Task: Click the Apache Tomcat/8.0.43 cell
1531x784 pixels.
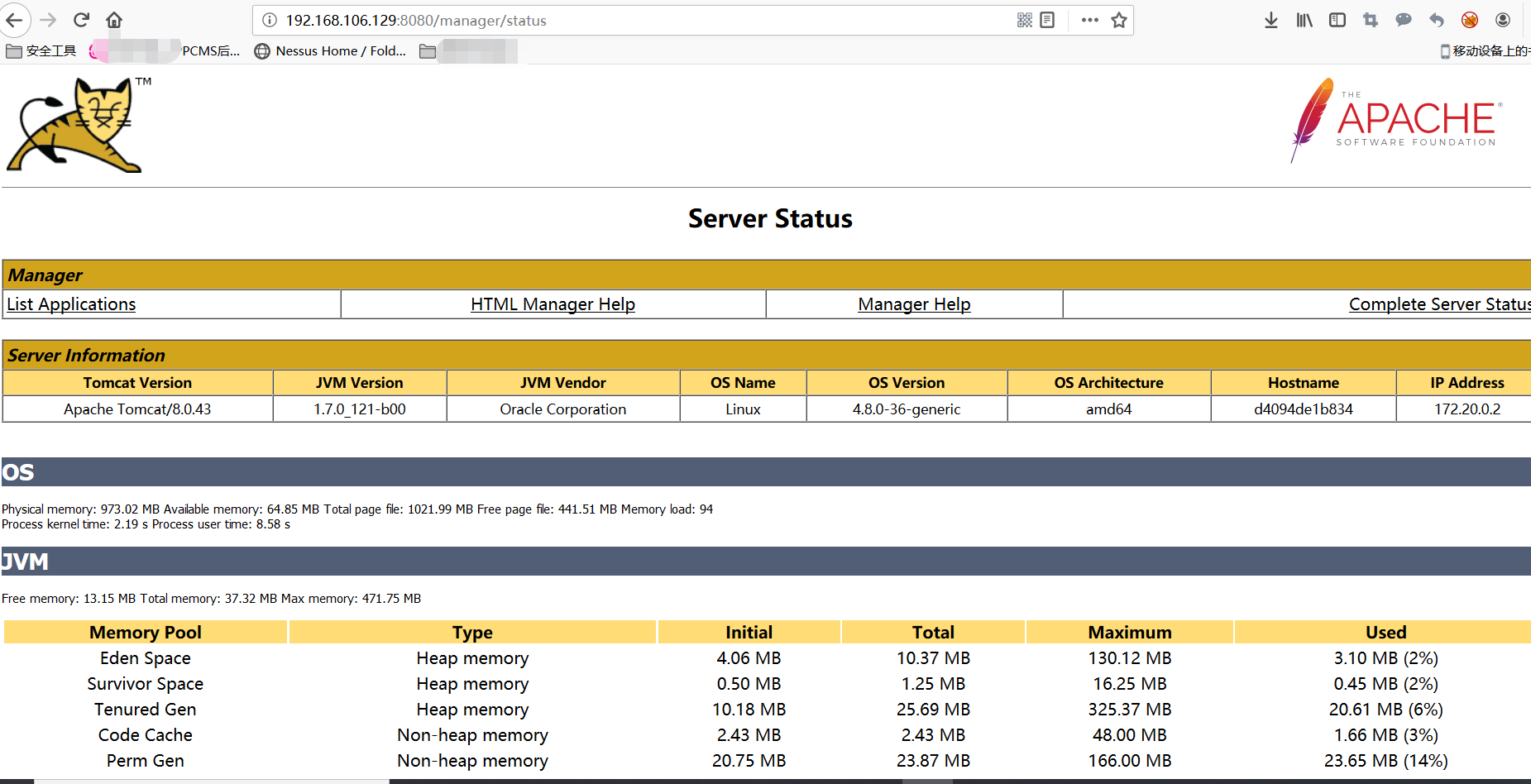Action: [137, 409]
